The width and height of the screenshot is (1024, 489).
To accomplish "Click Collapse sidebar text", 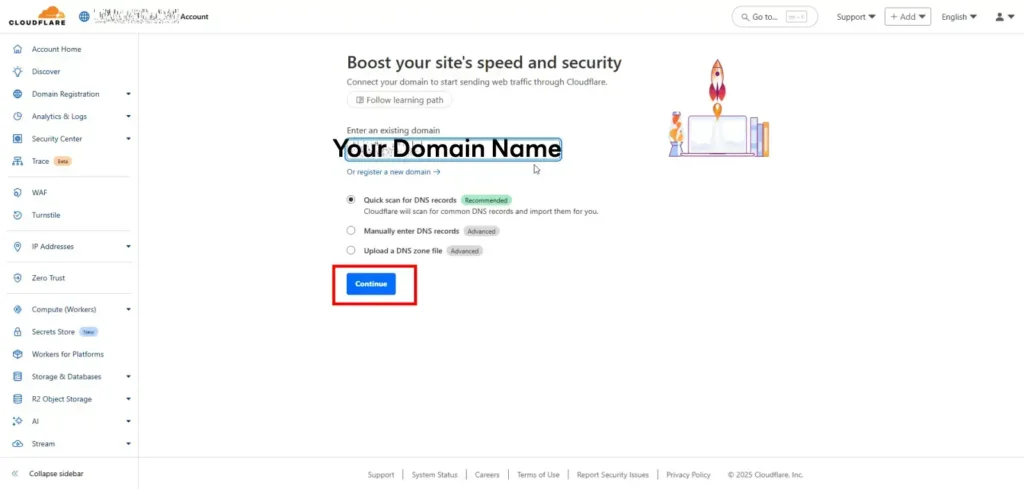I will click(x=56, y=474).
